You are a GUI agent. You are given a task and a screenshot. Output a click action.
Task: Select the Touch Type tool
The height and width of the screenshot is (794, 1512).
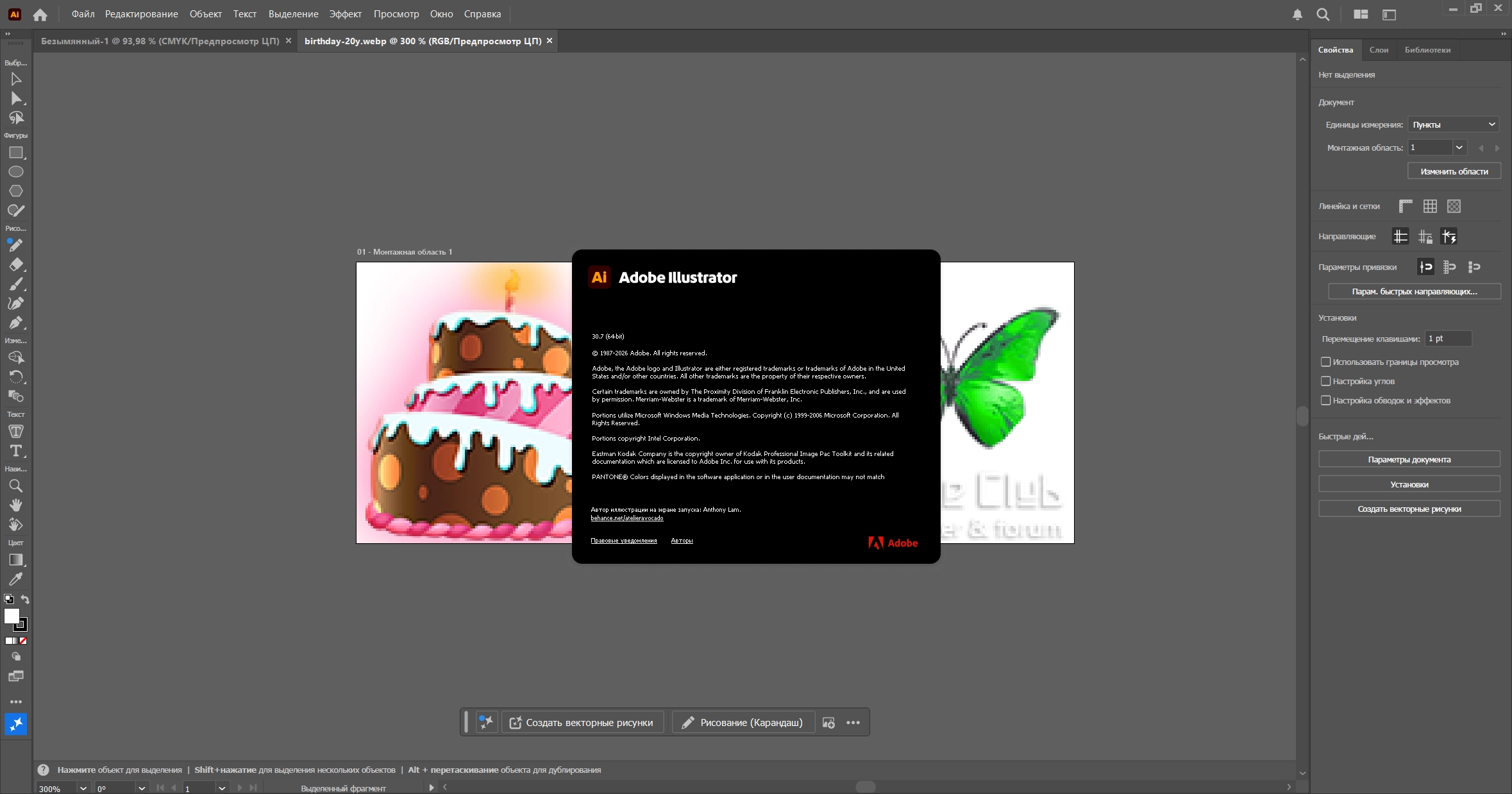click(x=16, y=432)
